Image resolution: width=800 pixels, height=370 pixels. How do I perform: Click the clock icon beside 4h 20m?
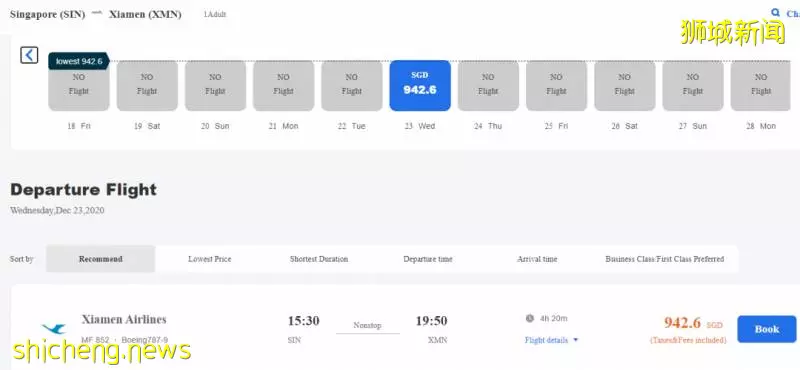[530, 318]
